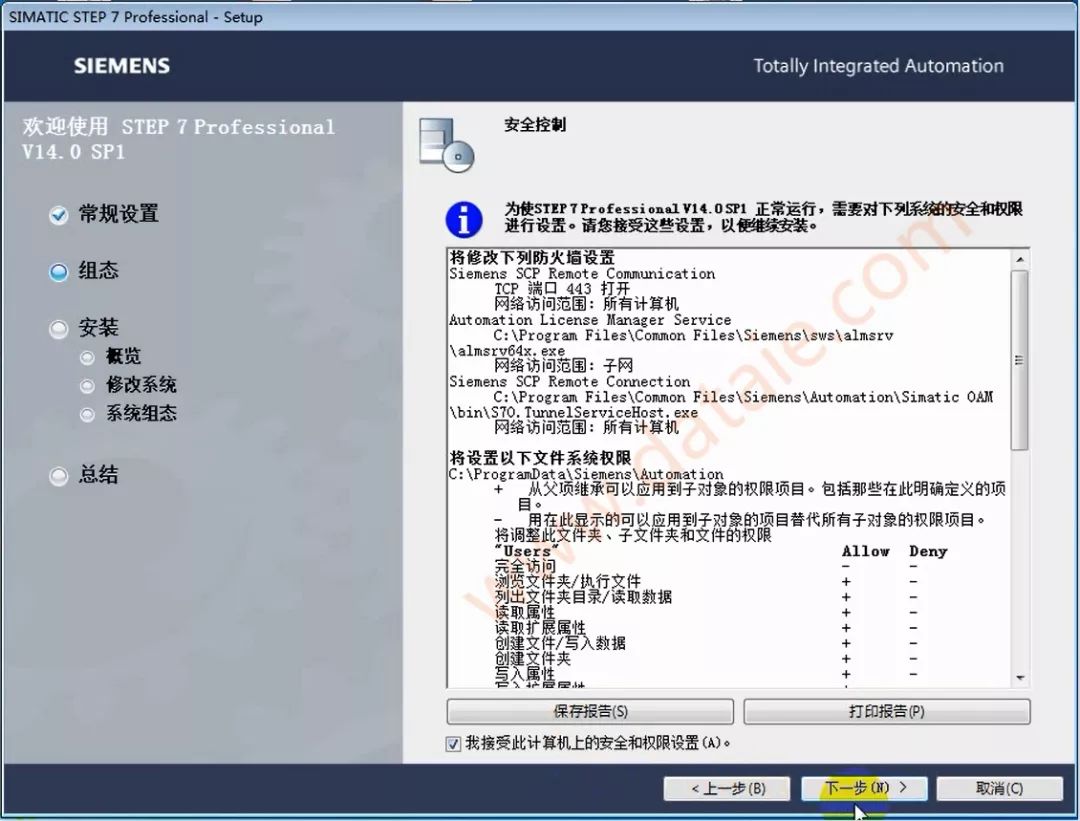
Task: Click the C:\ProgramData\Siemens\Automation path
Action: tap(586, 475)
